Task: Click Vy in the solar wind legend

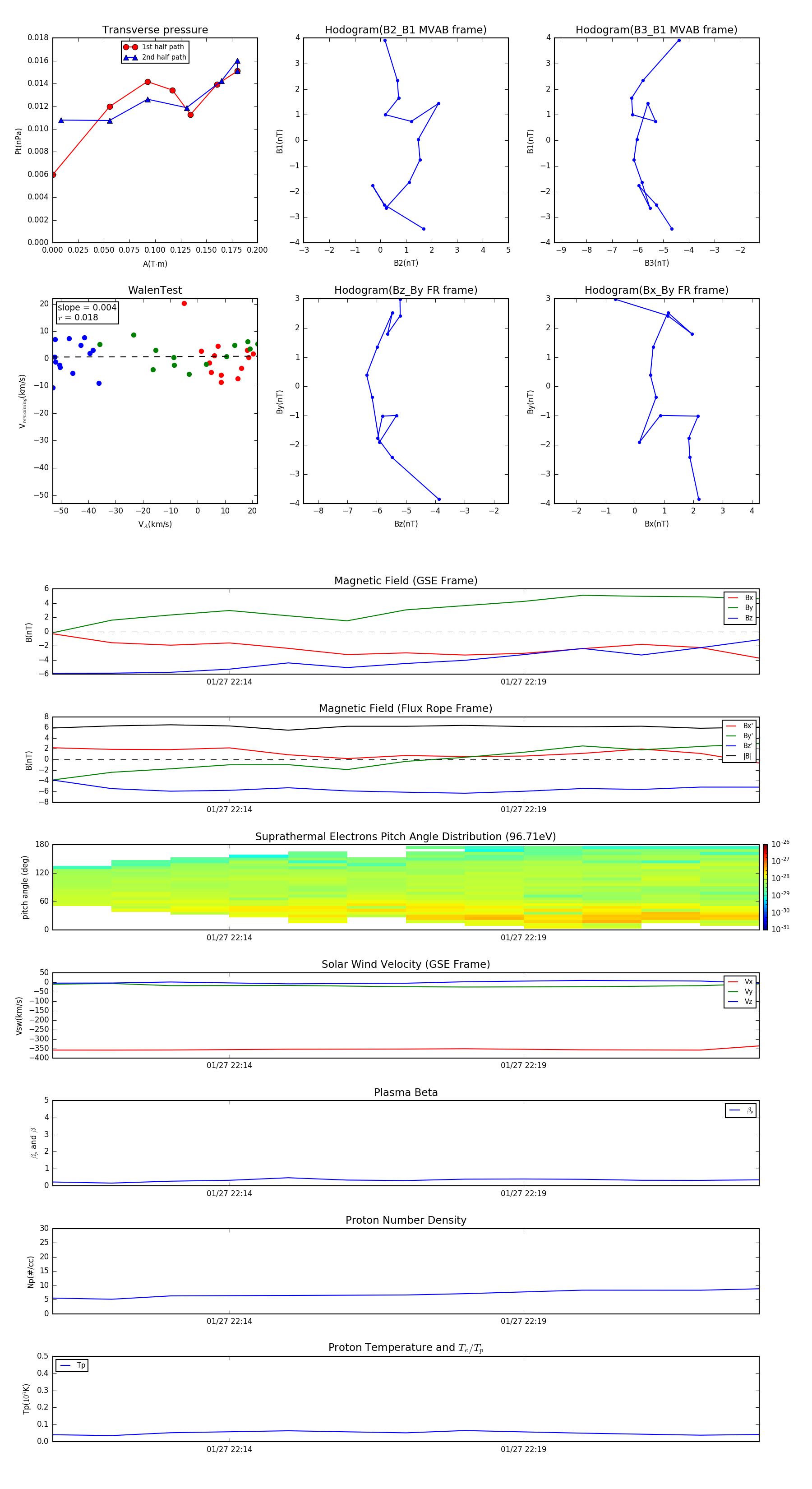Action: point(741,991)
